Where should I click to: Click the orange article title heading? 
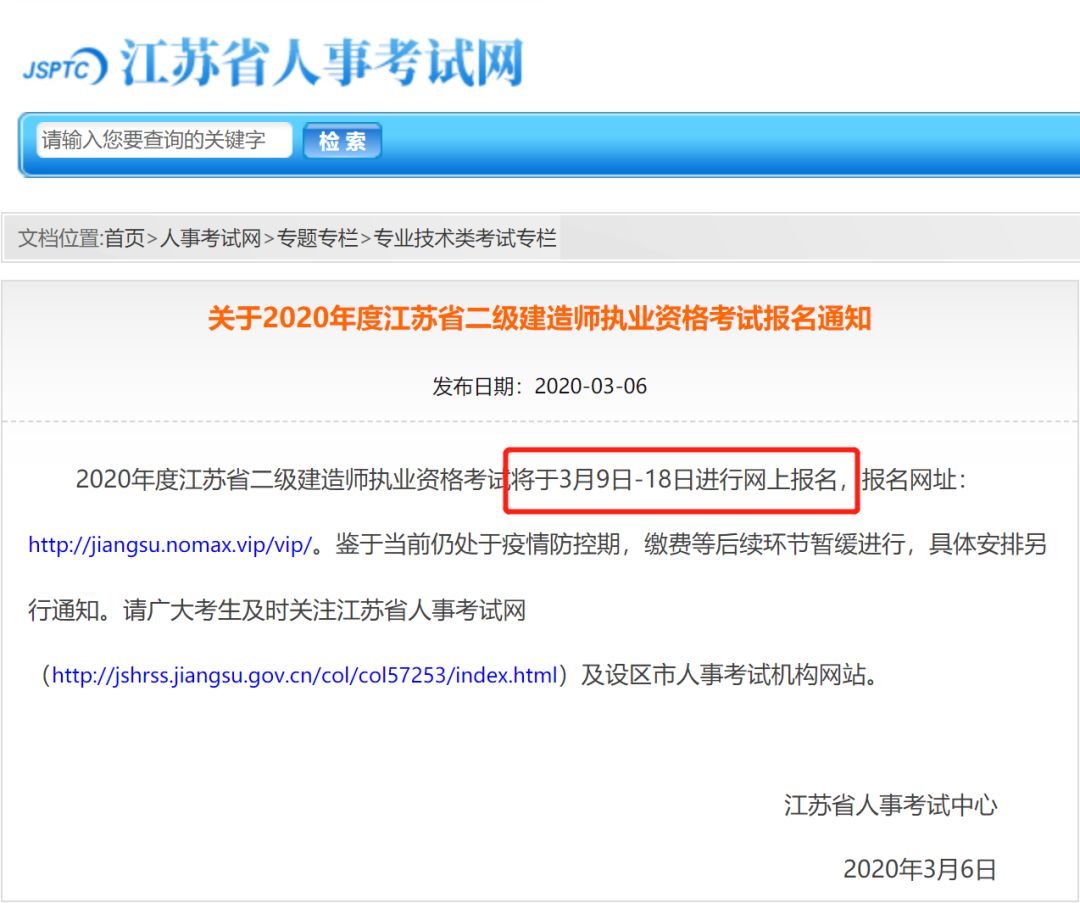pos(539,318)
